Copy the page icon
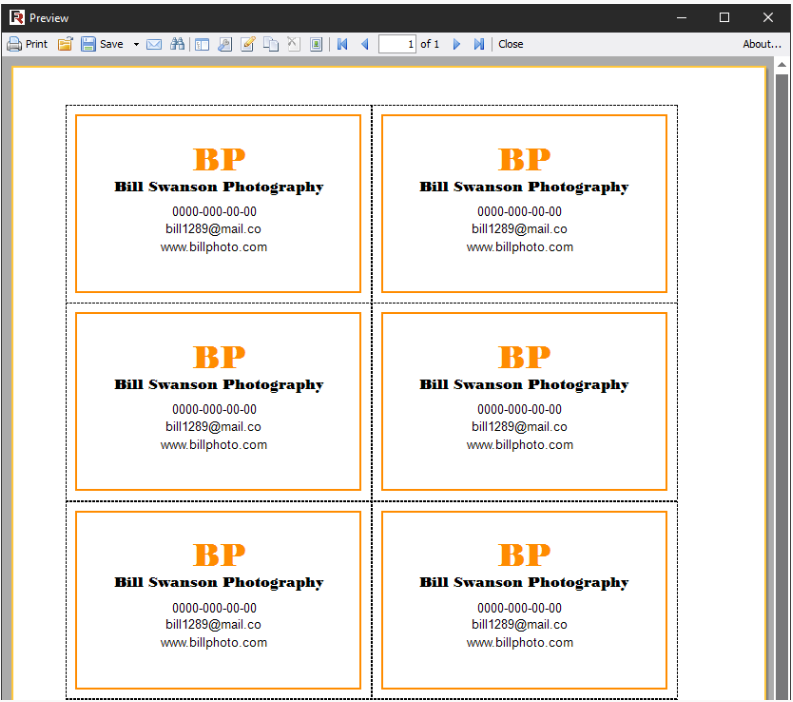Screen dimensions: 793x702 coord(271,45)
